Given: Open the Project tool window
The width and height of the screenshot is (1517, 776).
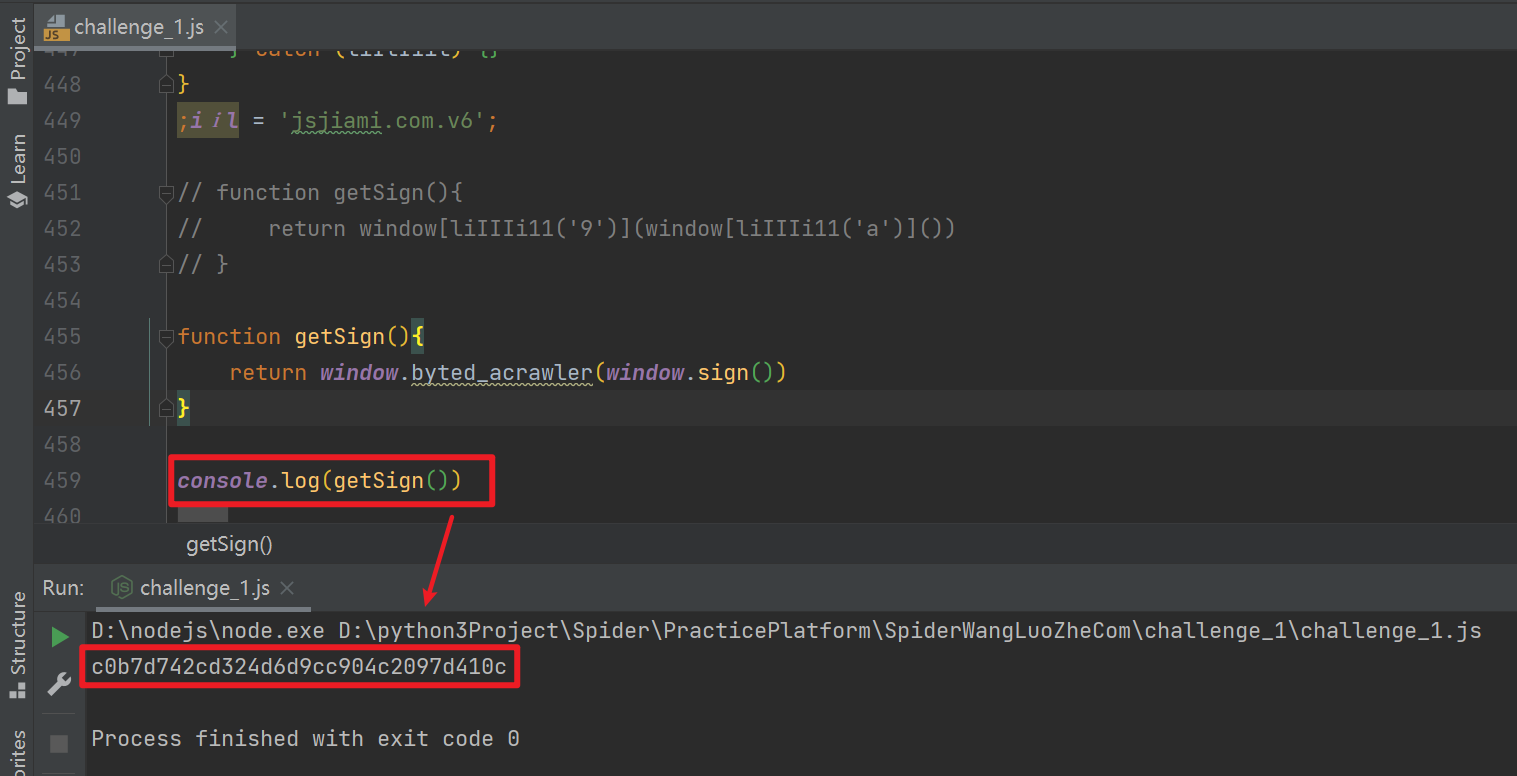Looking at the screenshot, I should coord(18,62).
